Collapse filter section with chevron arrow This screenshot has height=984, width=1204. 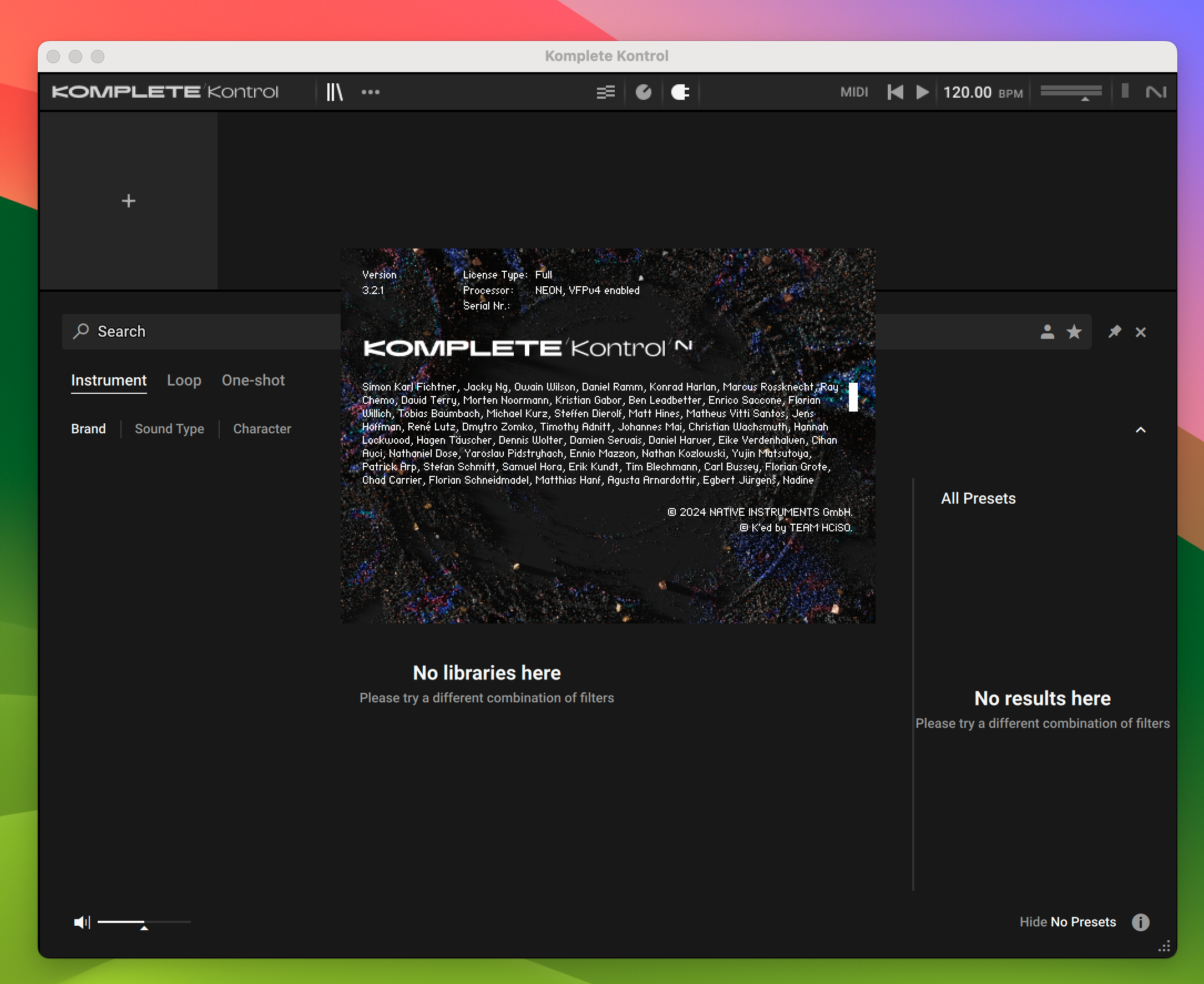(1141, 430)
